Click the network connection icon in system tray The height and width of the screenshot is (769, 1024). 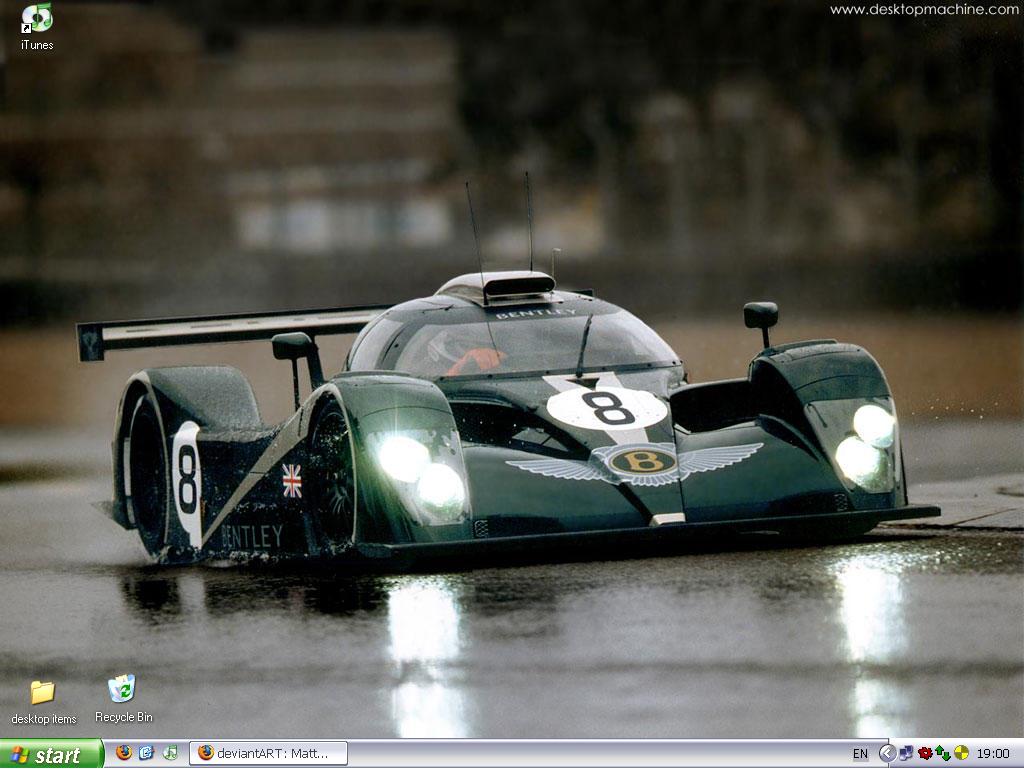(905, 753)
